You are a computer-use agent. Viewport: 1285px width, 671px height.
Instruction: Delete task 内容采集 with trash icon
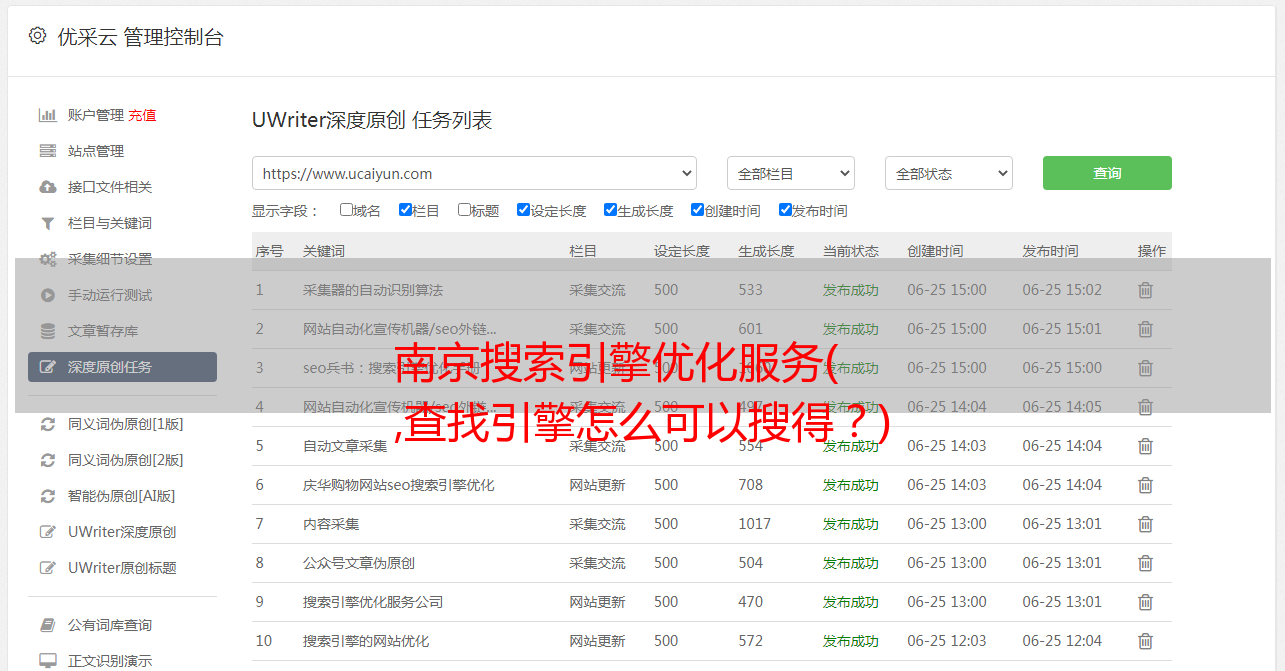point(1146,524)
